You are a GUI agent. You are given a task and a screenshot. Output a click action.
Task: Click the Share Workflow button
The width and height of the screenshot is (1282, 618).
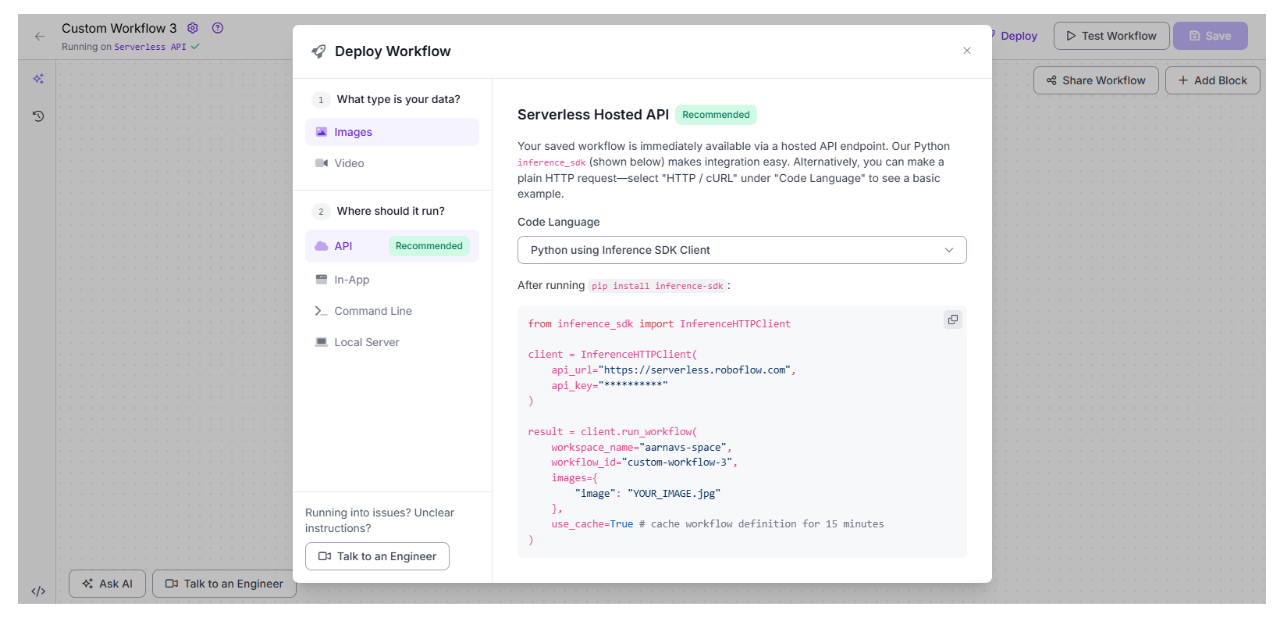[1096, 80]
